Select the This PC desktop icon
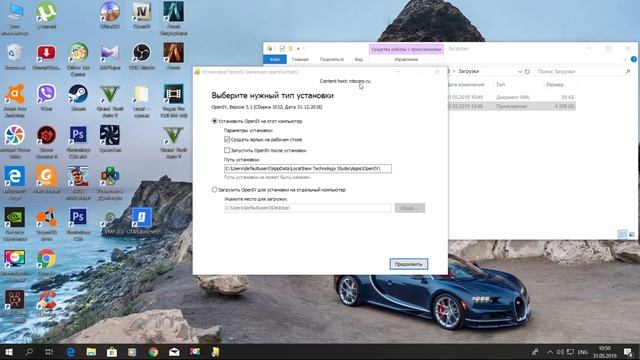This screenshot has height=360, width=640. pos(15,19)
